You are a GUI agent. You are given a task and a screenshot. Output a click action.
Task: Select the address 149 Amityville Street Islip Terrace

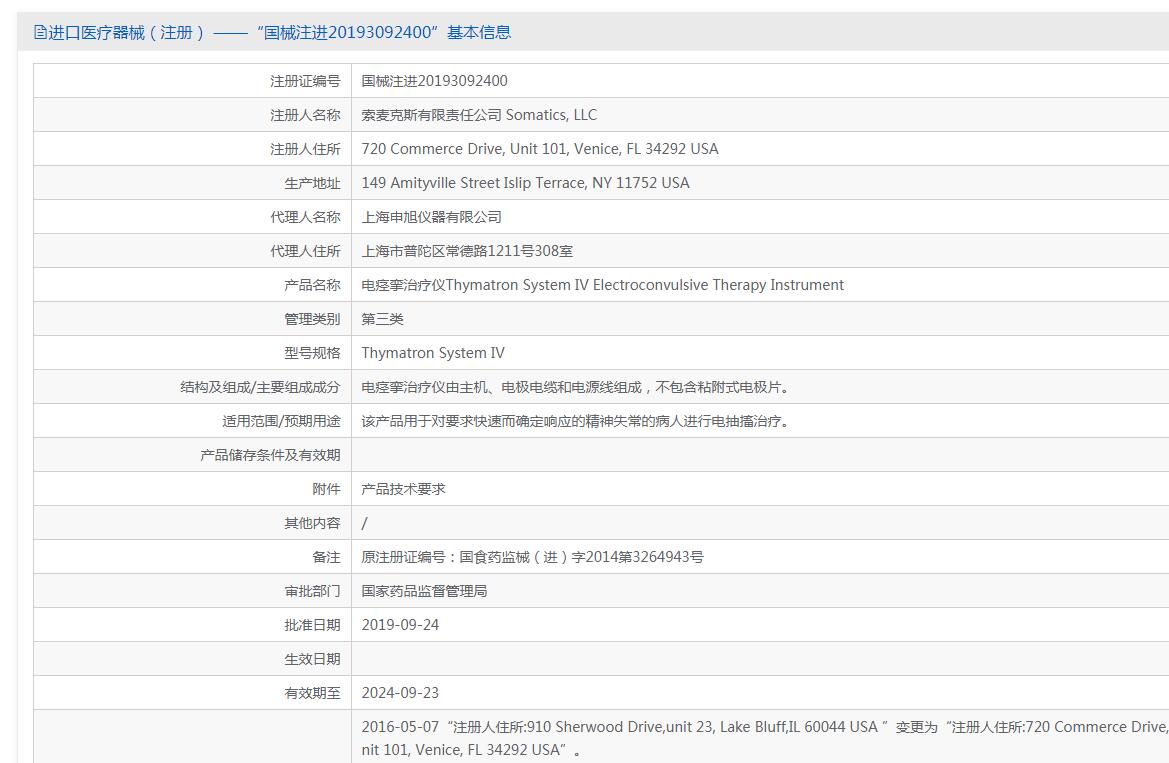coord(525,183)
